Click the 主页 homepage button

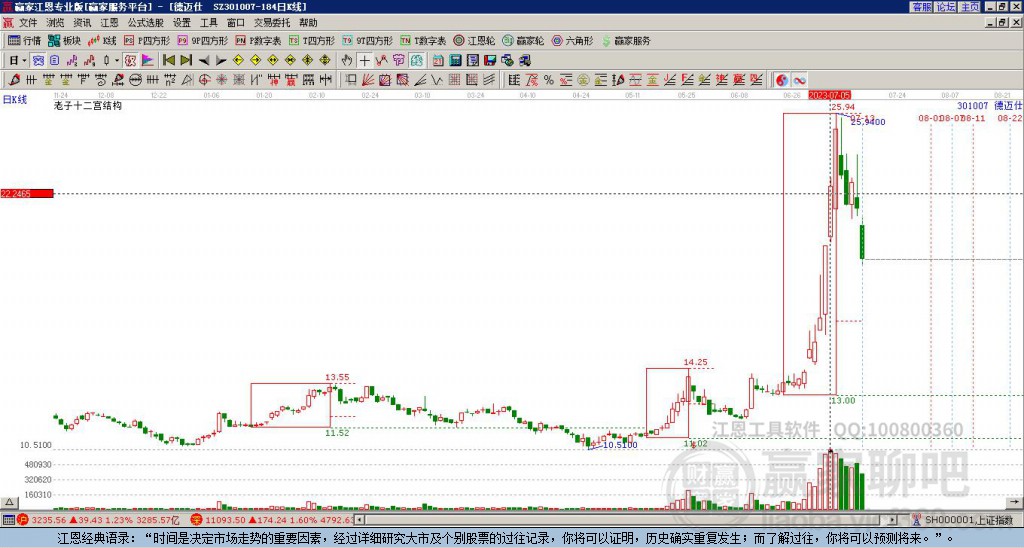pyautogui.click(x=970, y=7)
